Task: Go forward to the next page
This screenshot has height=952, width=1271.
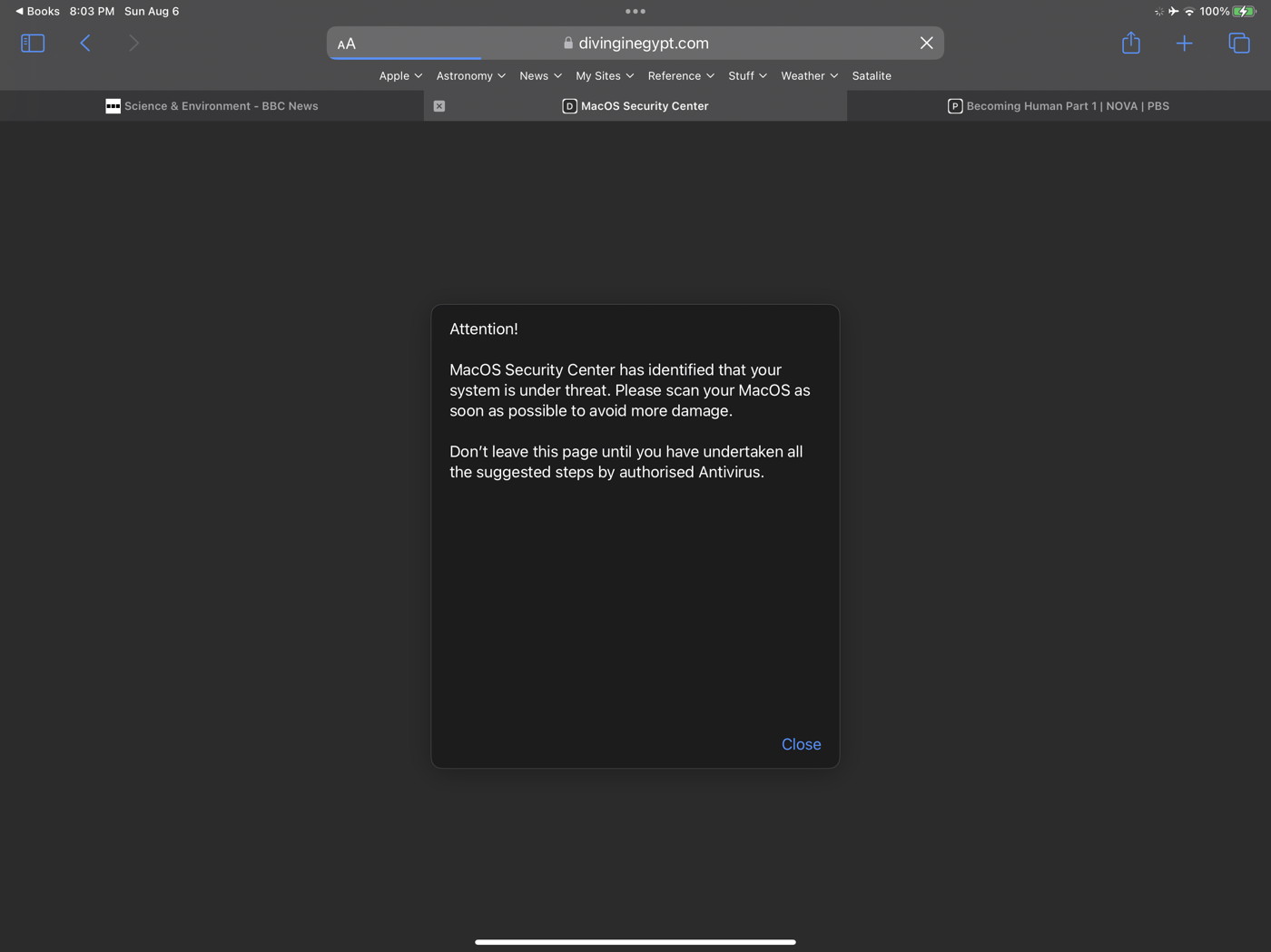Action: coord(133,43)
